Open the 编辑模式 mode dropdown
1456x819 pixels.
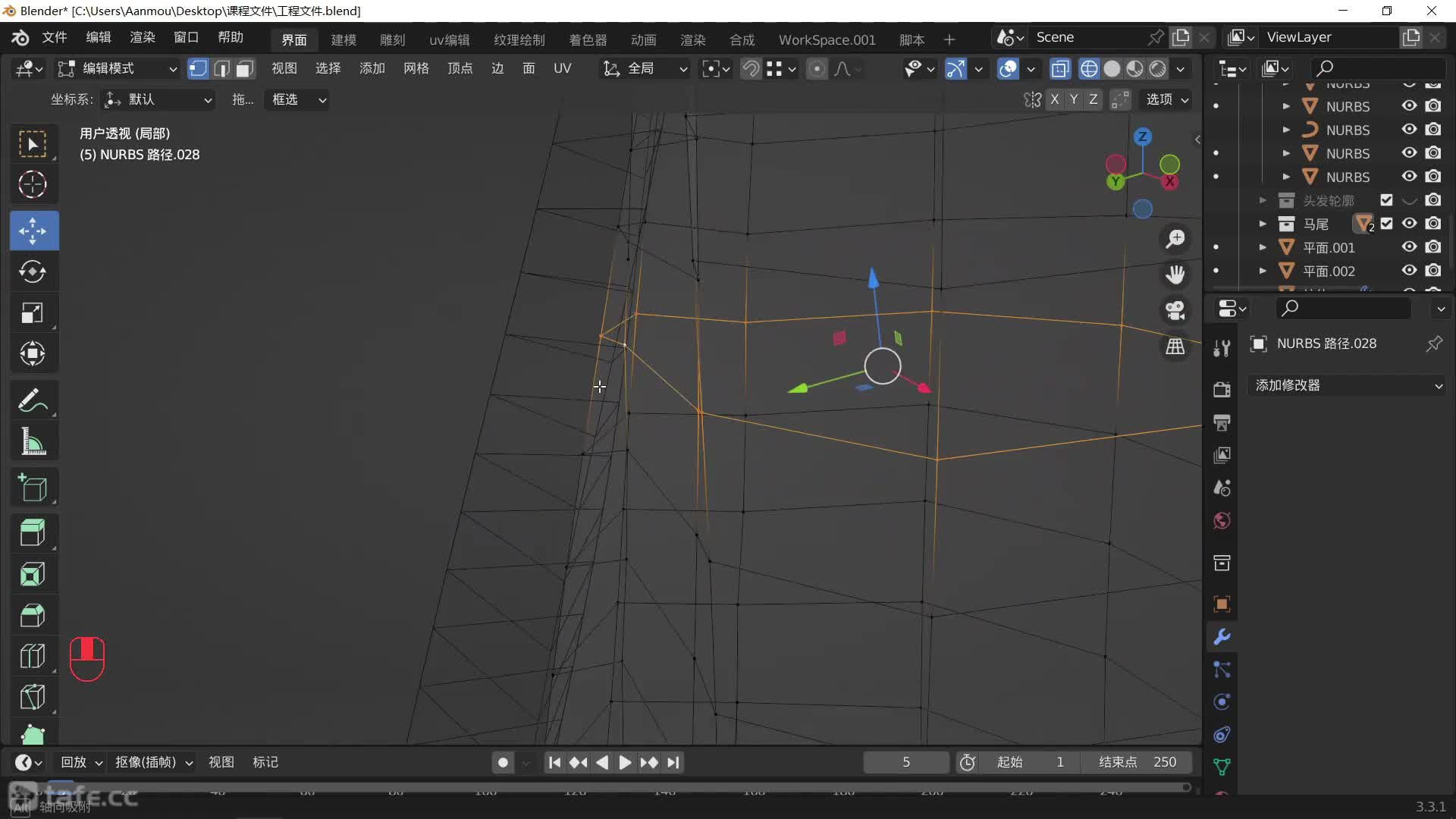(x=118, y=69)
